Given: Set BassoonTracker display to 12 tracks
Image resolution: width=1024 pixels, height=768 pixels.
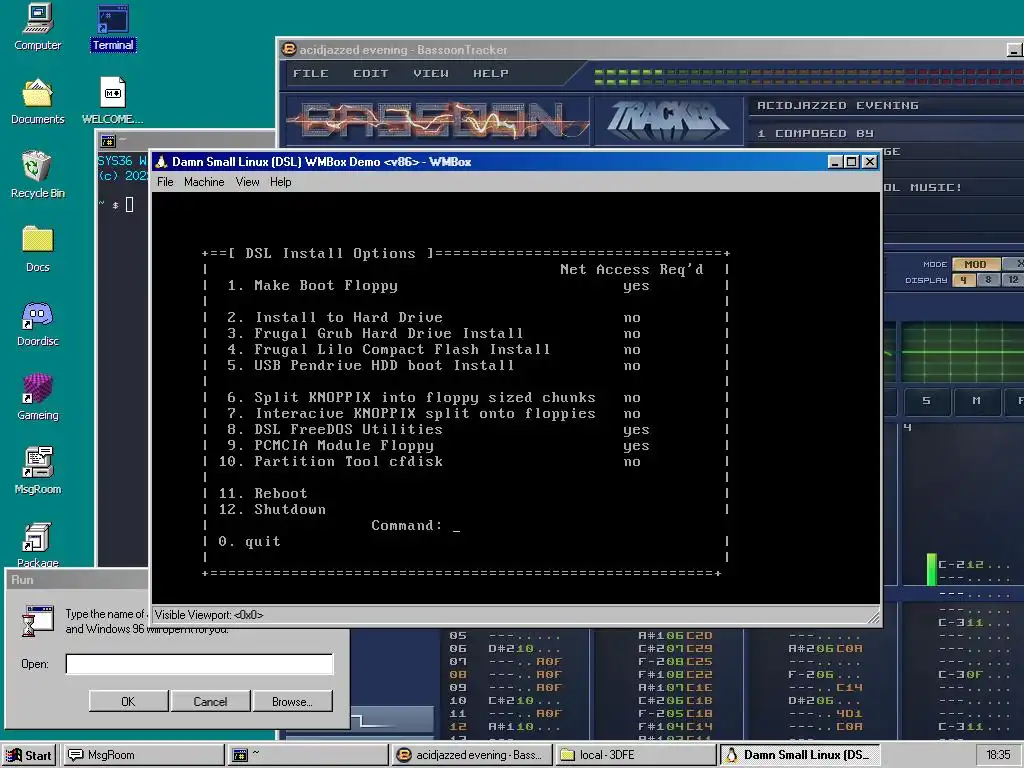Looking at the screenshot, I should (x=1013, y=280).
